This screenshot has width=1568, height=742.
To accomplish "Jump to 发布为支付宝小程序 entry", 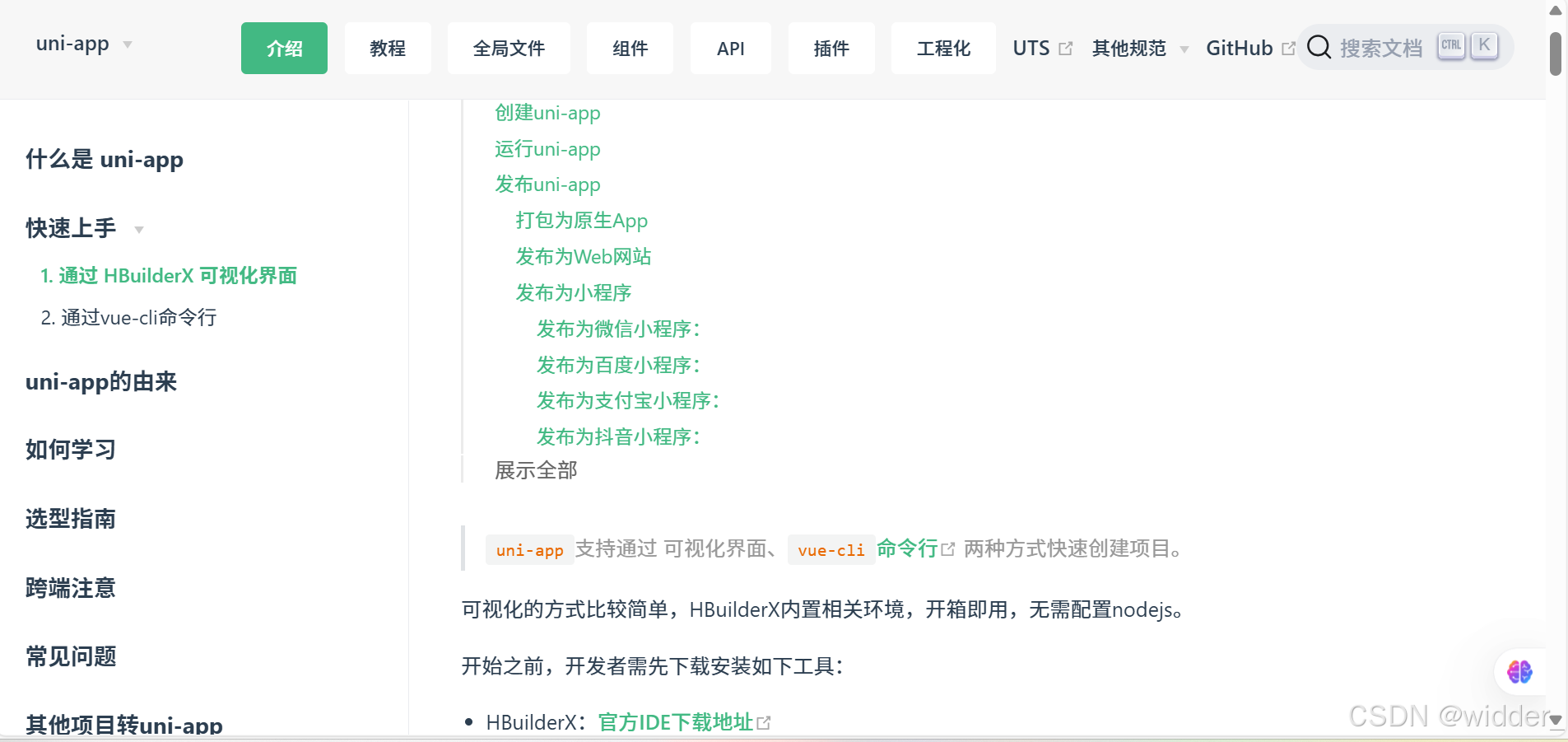I will [x=628, y=400].
